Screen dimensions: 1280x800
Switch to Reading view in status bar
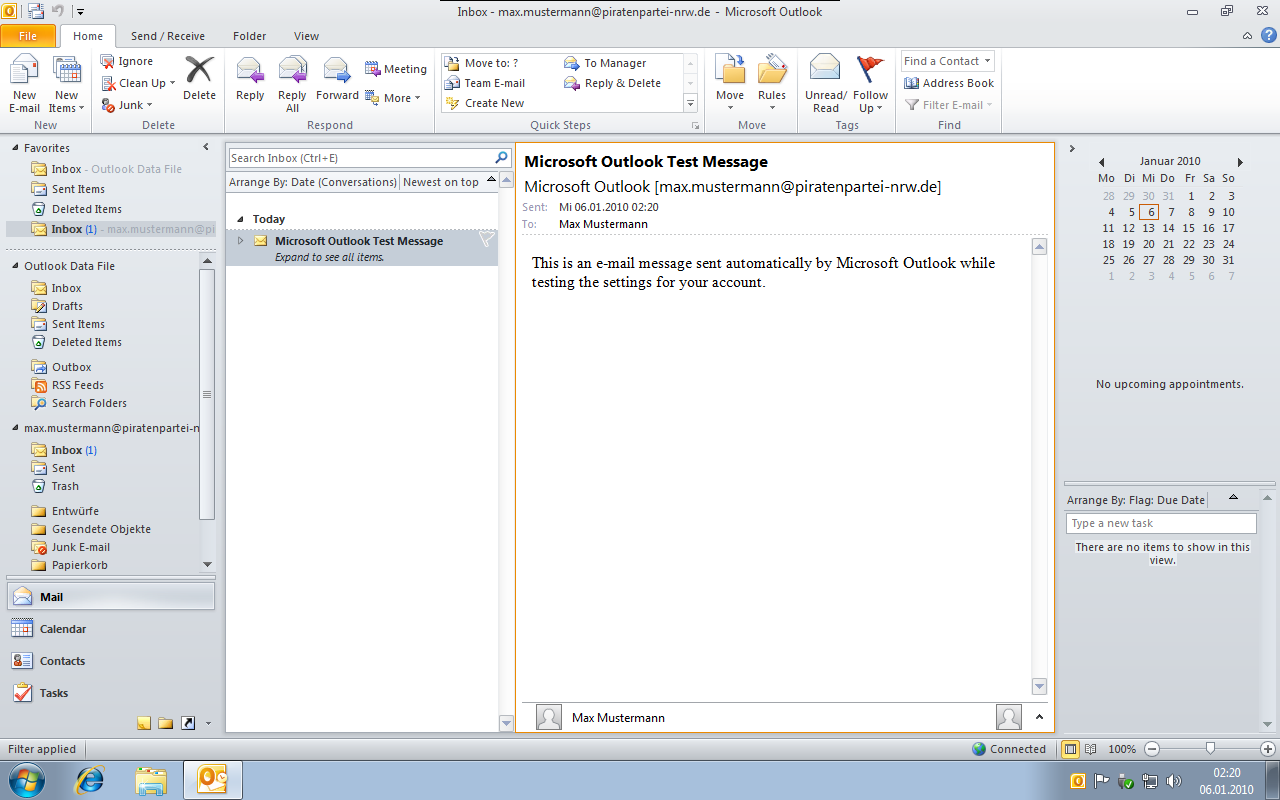[x=1091, y=749]
